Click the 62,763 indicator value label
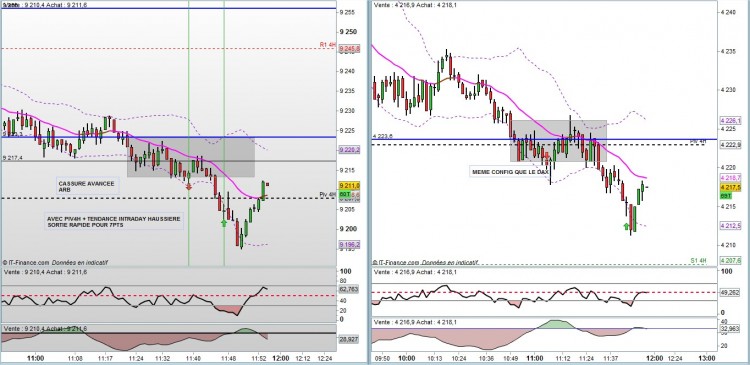This screenshot has height=365, width=750. pyautogui.click(x=349, y=289)
